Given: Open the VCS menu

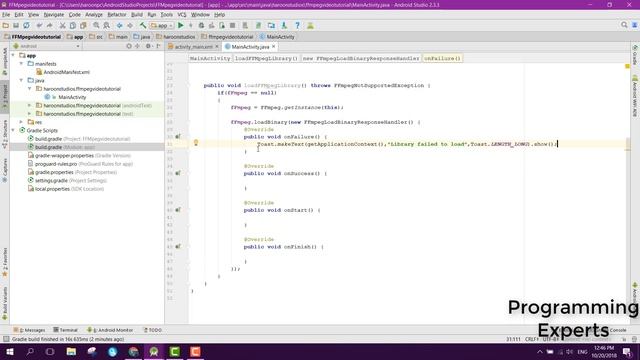Looking at the screenshot, I should pyautogui.click(x=182, y=15).
